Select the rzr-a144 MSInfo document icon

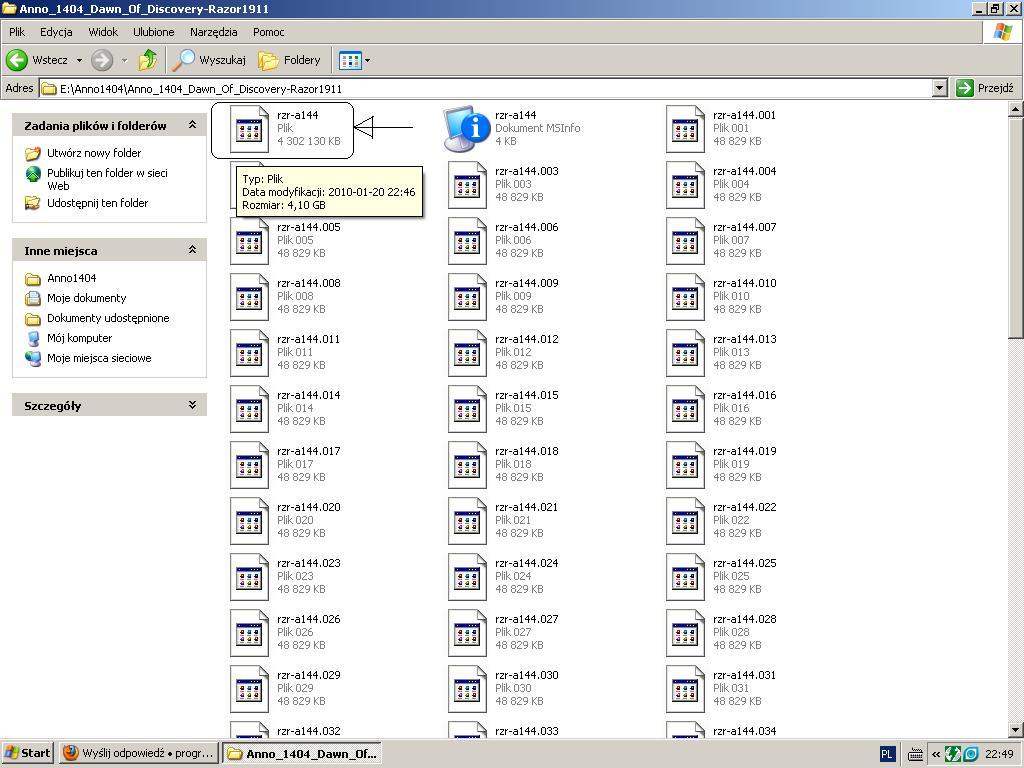click(467, 129)
